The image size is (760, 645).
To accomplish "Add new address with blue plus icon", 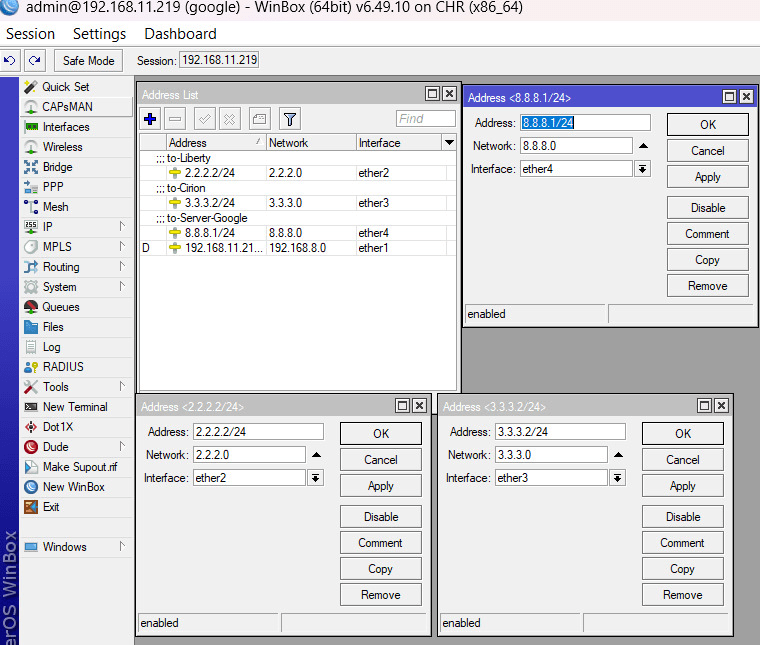I will click(150, 119).
